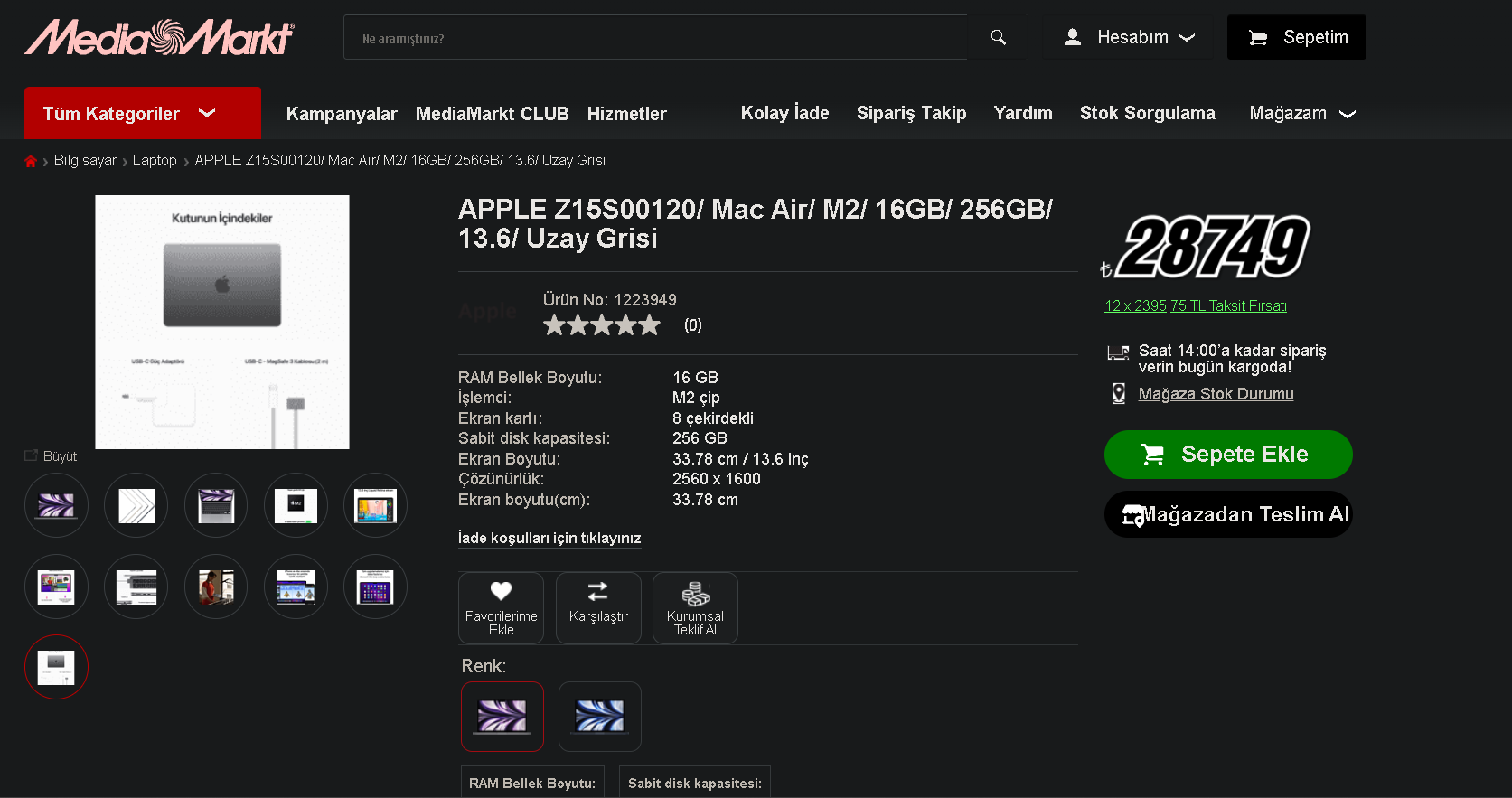Click the user account icon

pos(1073,37)
